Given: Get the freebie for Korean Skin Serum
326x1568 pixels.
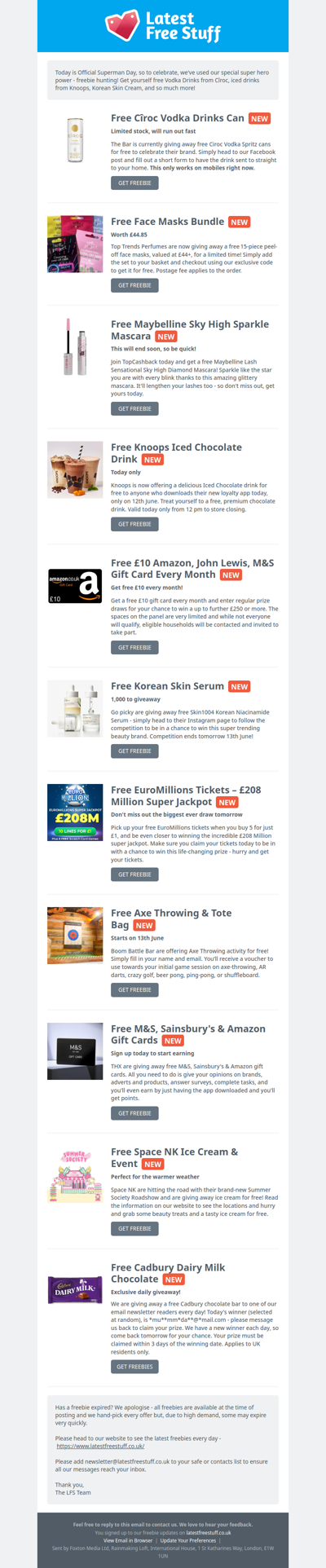Looking at the screenshot, I should coord(134,751).
